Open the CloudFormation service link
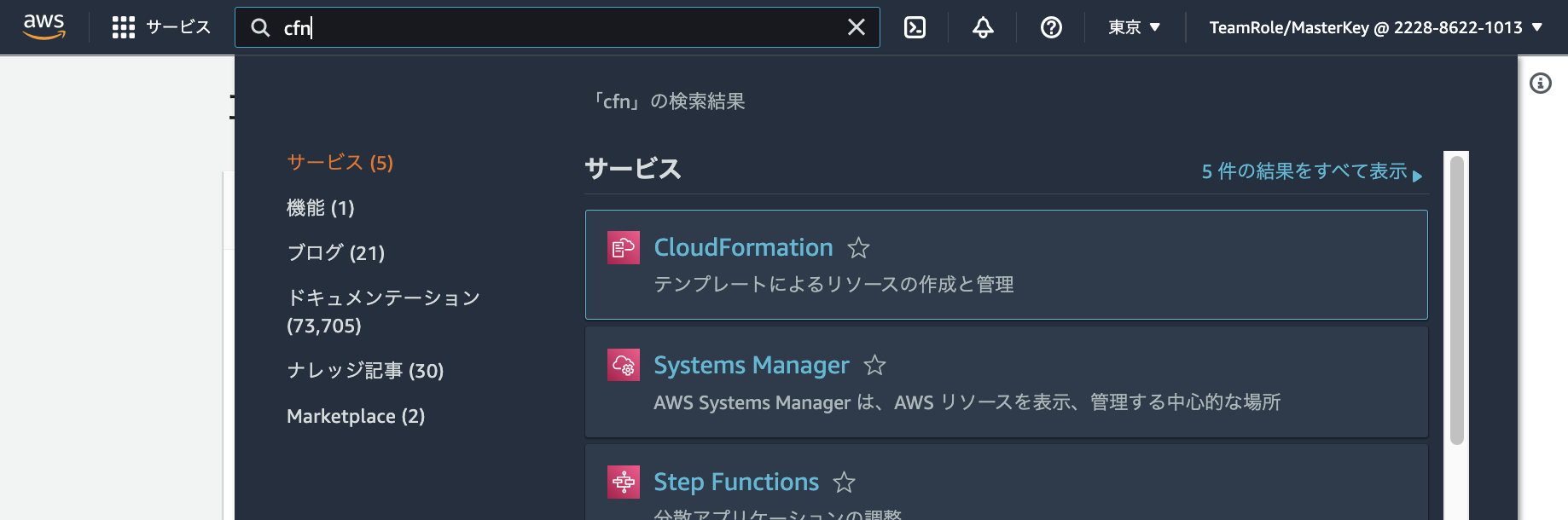Viewport: 1568px width, 520px height. click(x=743, y=247)
